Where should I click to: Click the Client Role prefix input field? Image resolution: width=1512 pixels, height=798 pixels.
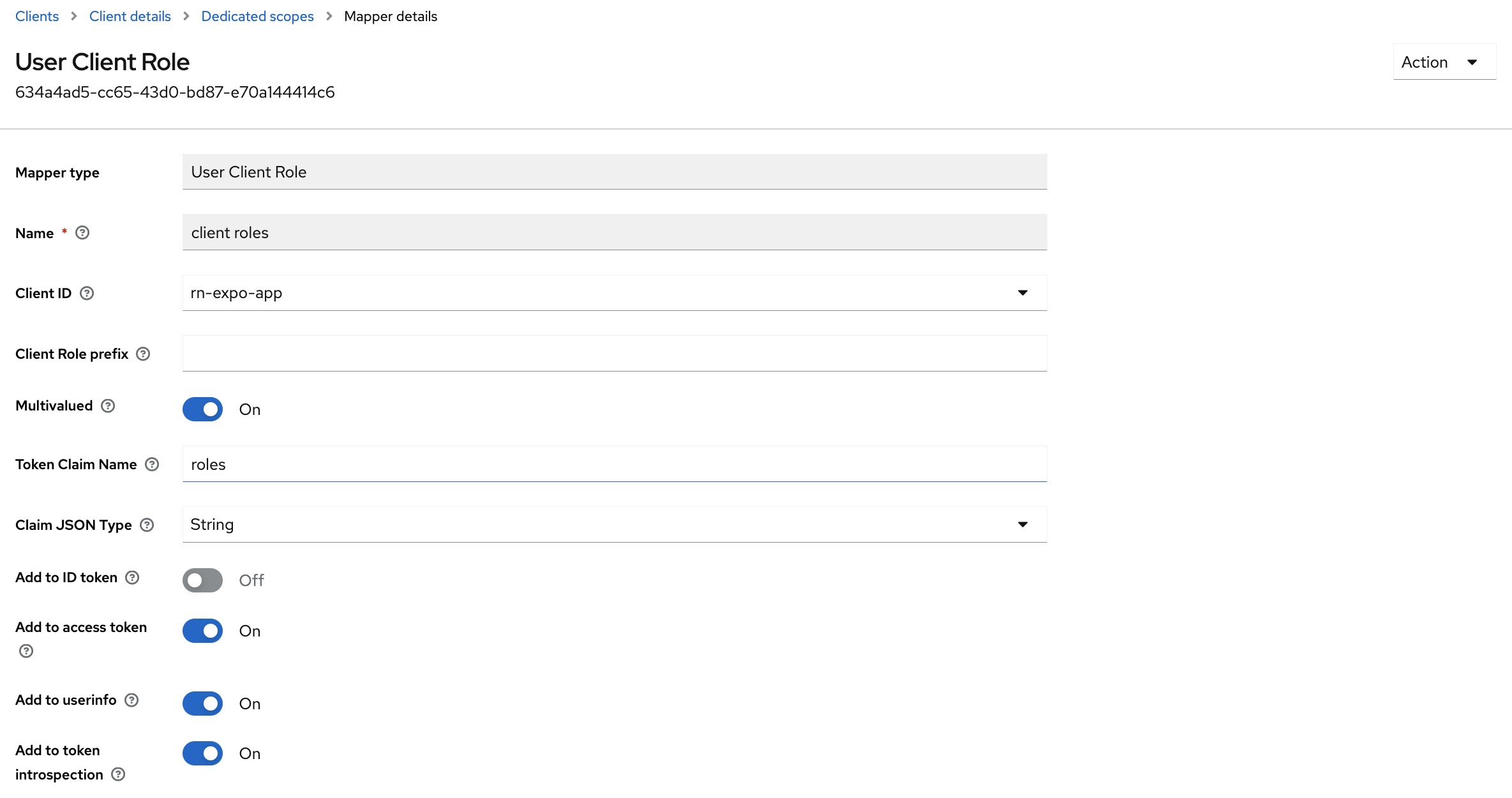click(x=614, y=353)
